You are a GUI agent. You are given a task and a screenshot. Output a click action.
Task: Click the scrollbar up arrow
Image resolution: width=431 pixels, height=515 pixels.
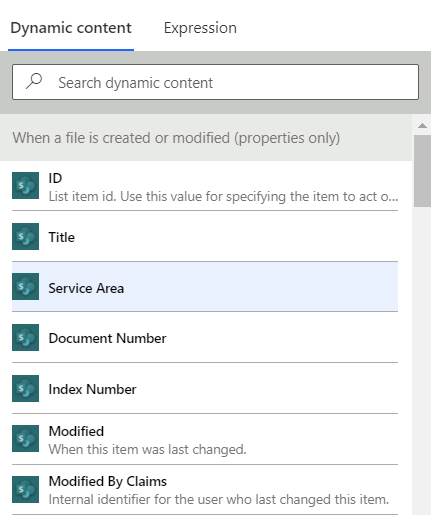422,125
